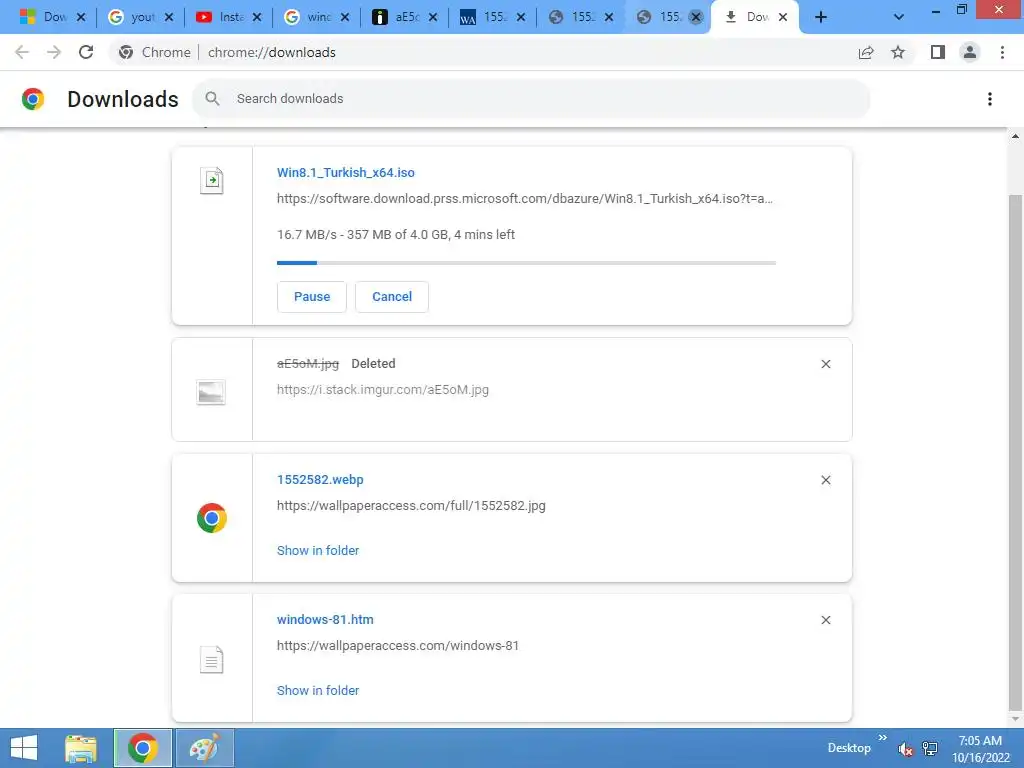1024x768 pixels.
Task: Open the windows-81.htm file link
Action: click(x=325, y=619)
